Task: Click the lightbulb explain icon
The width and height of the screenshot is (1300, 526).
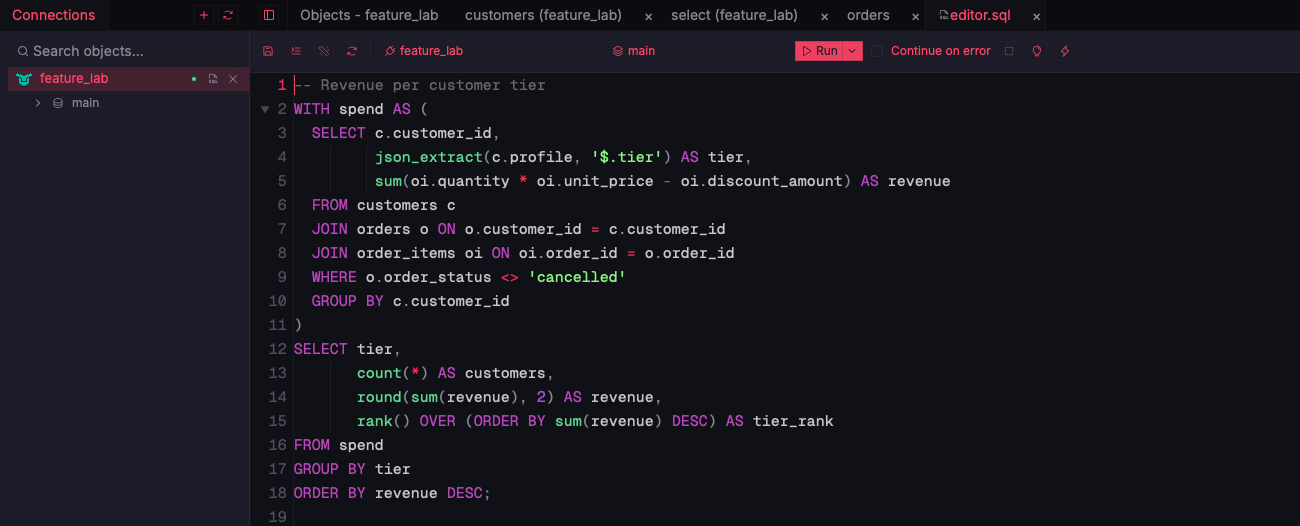Action: click(x=1037, y=51)
